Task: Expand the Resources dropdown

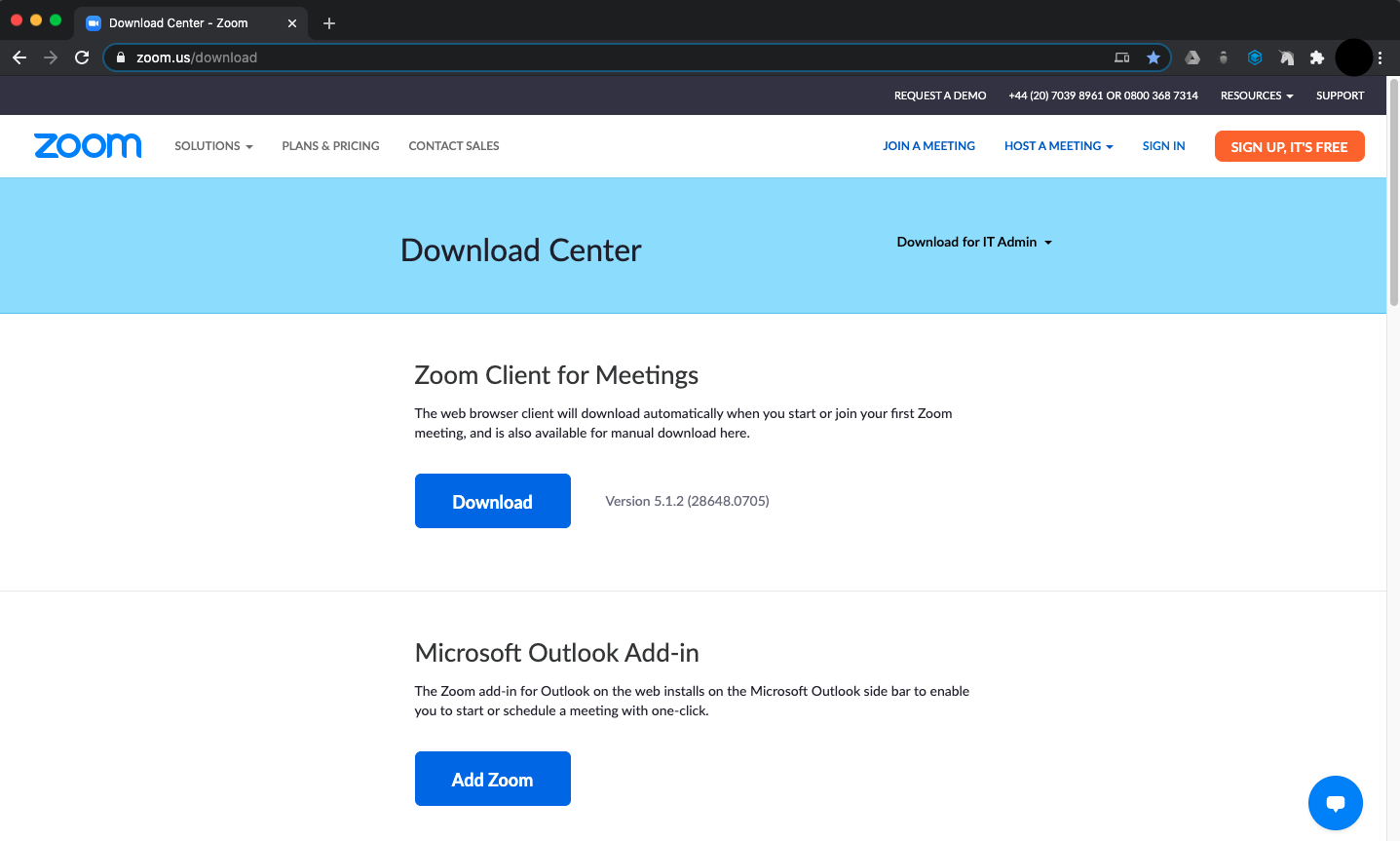Action: [1257, 96]
